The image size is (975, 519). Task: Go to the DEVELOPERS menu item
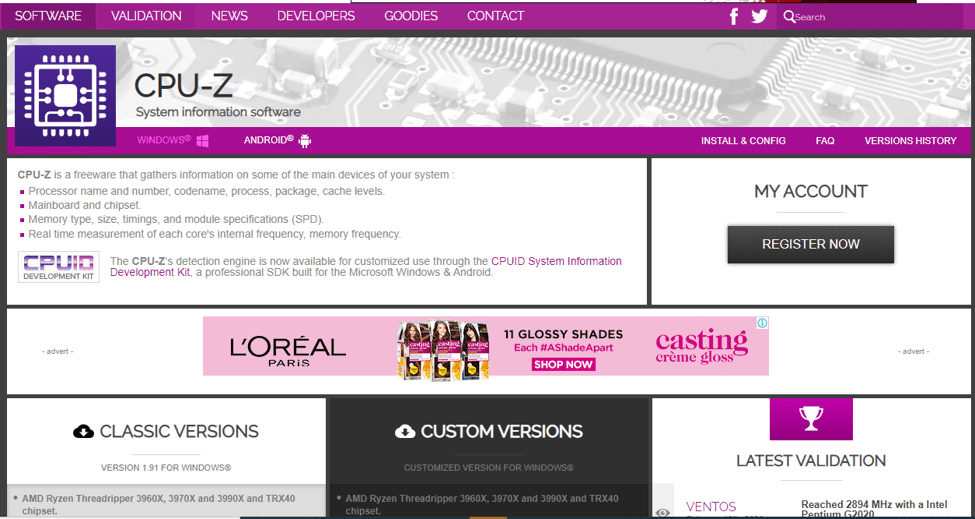point(315,16)
